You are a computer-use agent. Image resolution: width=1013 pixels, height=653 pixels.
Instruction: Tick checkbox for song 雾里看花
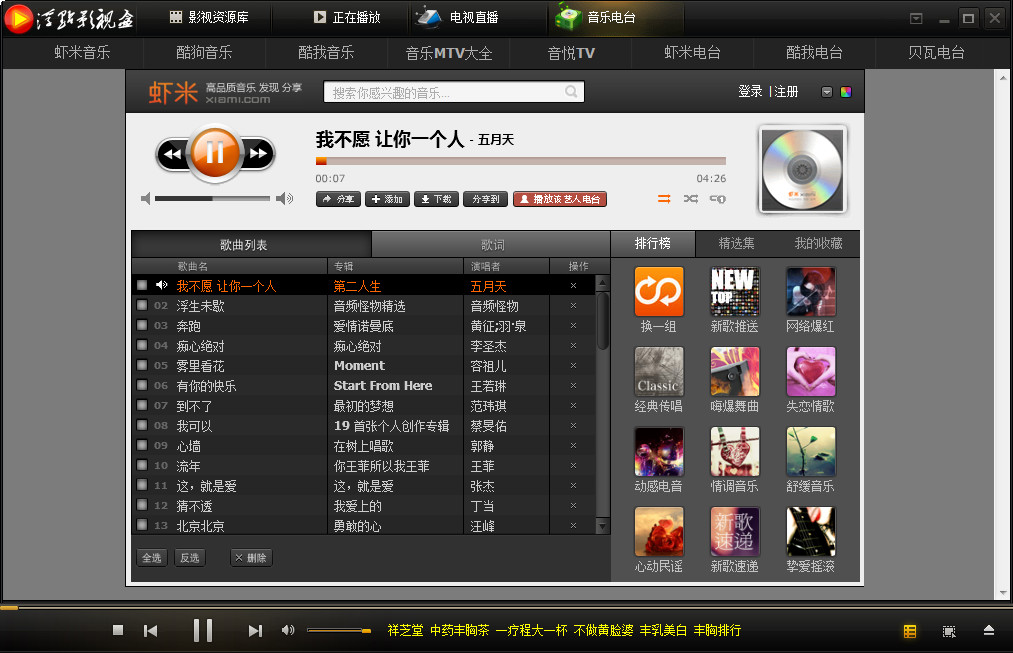click(x=142, y=365)
